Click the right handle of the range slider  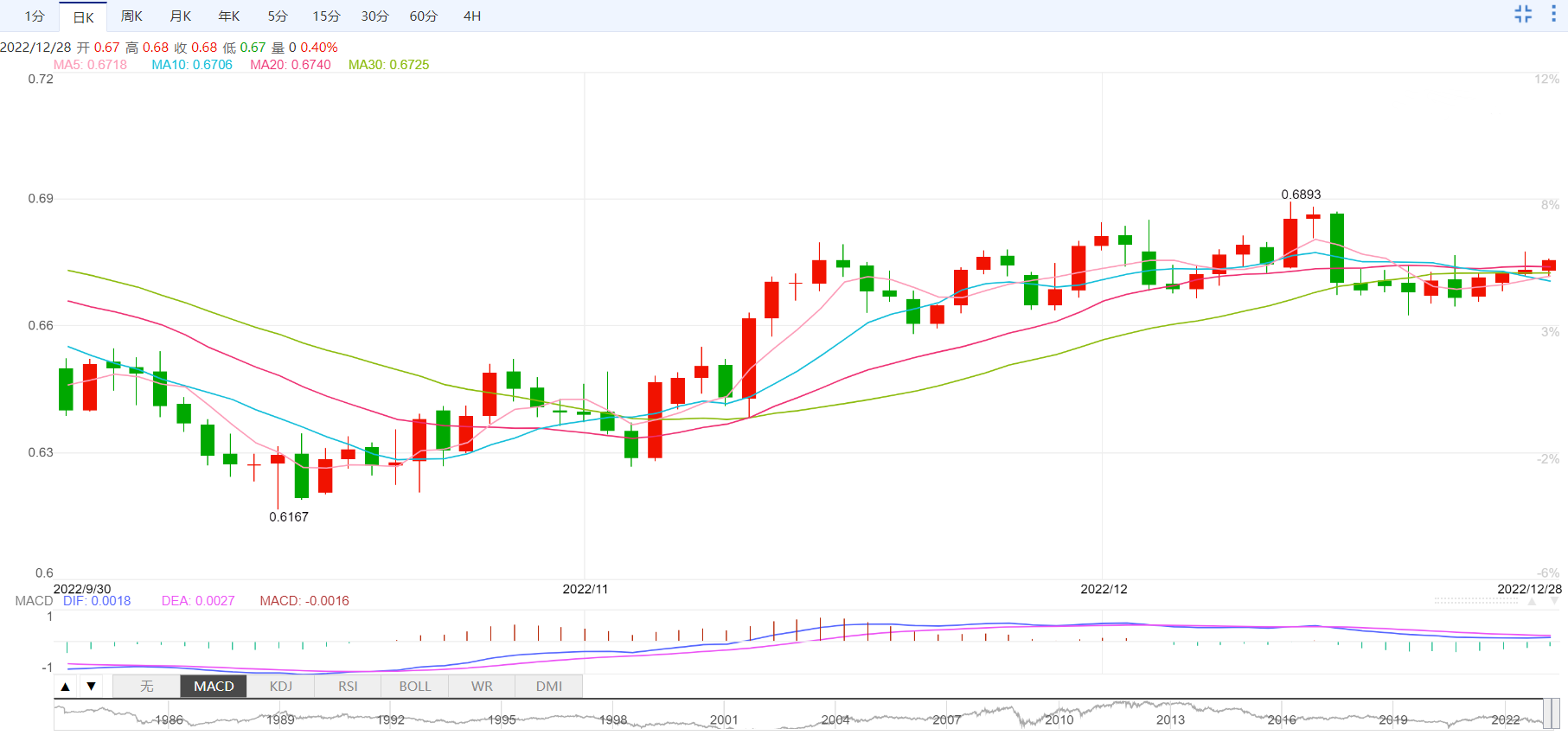pyautogui.click(x=1556, y=714)
